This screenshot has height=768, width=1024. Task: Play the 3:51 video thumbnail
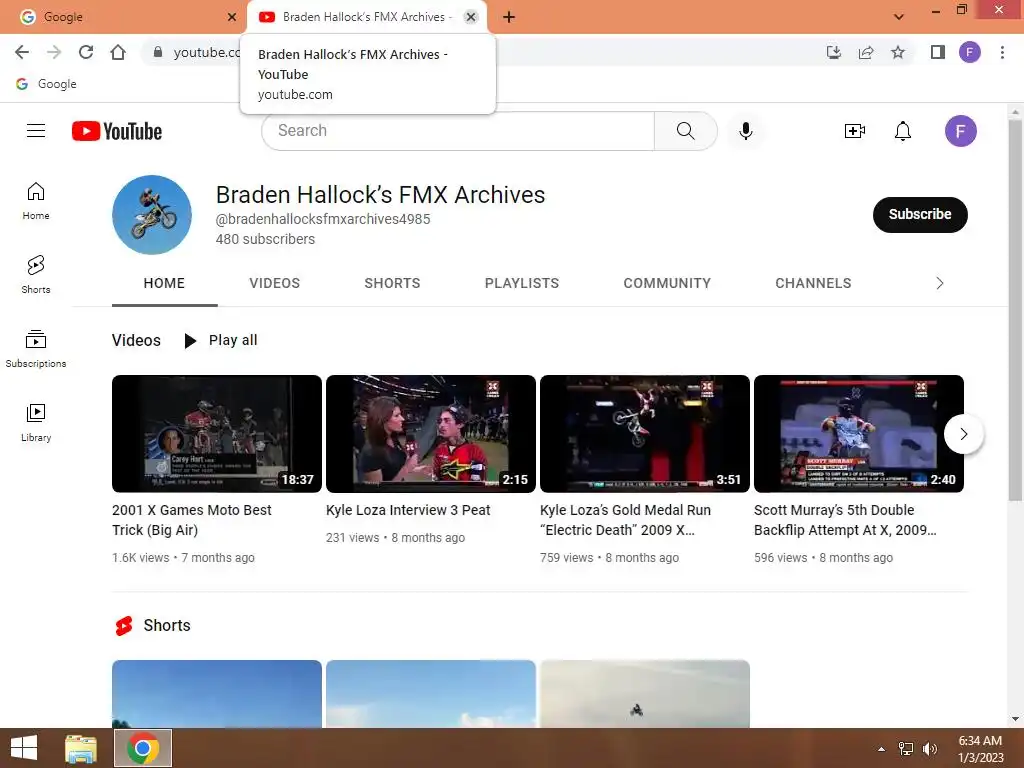pos(645,434)
